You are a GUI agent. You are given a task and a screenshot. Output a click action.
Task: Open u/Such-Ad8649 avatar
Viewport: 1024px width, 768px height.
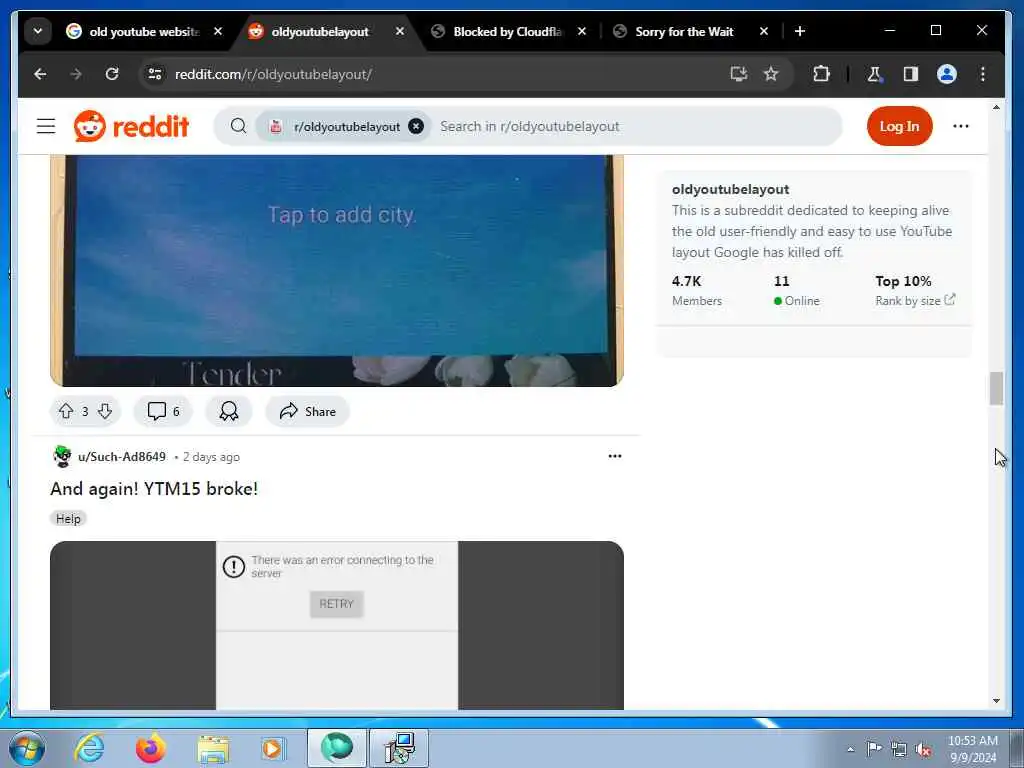[62, 456]
